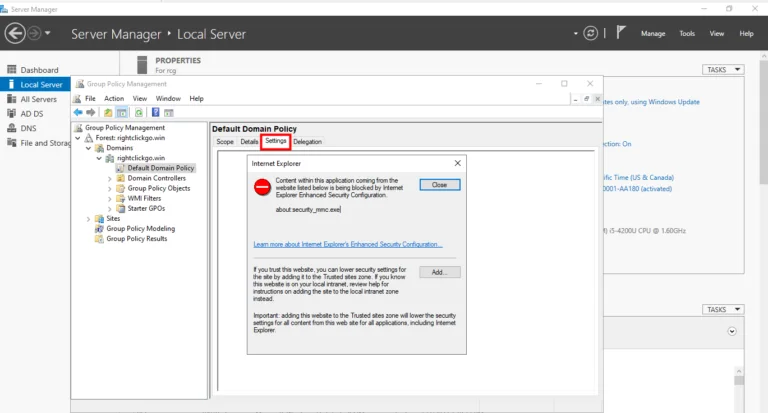Click the show/hide action pane toolbar icon
The image size is (768, 413).
[x=169, y=113]
